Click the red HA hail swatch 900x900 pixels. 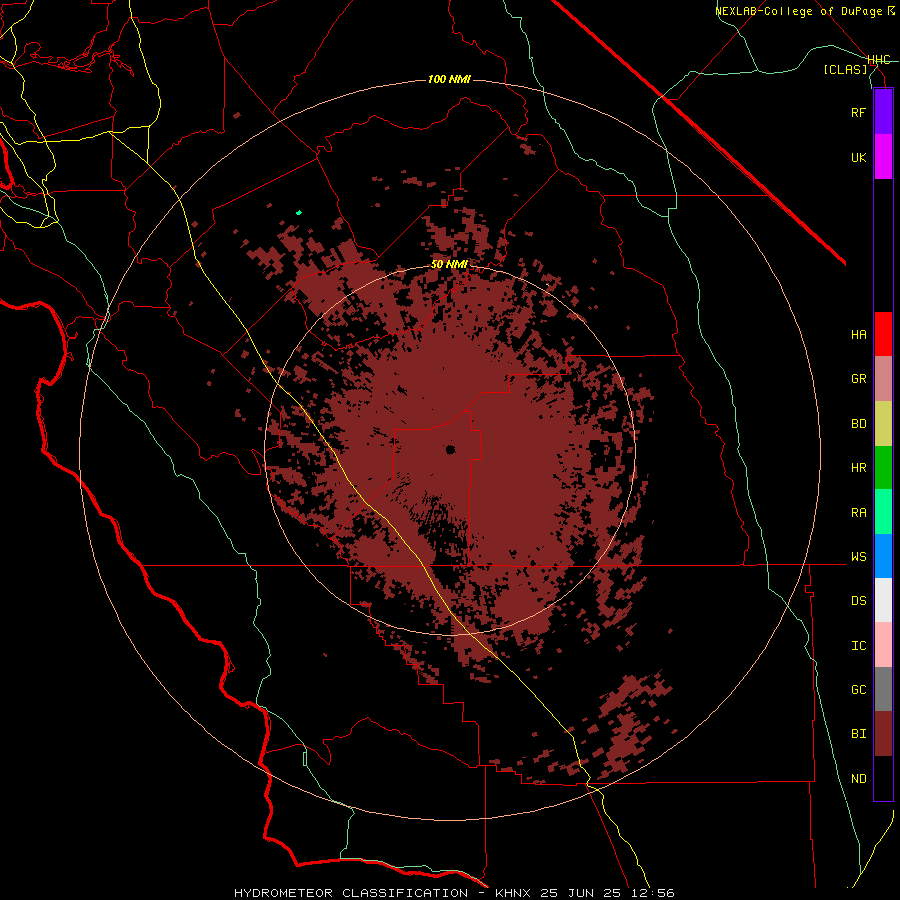point(883,334)
